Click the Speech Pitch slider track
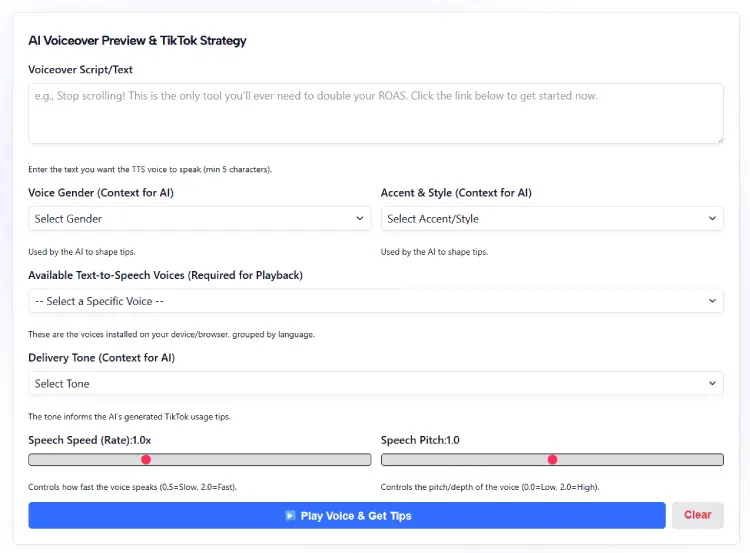This screenshot has width=750, height=553. pos(552,460)
